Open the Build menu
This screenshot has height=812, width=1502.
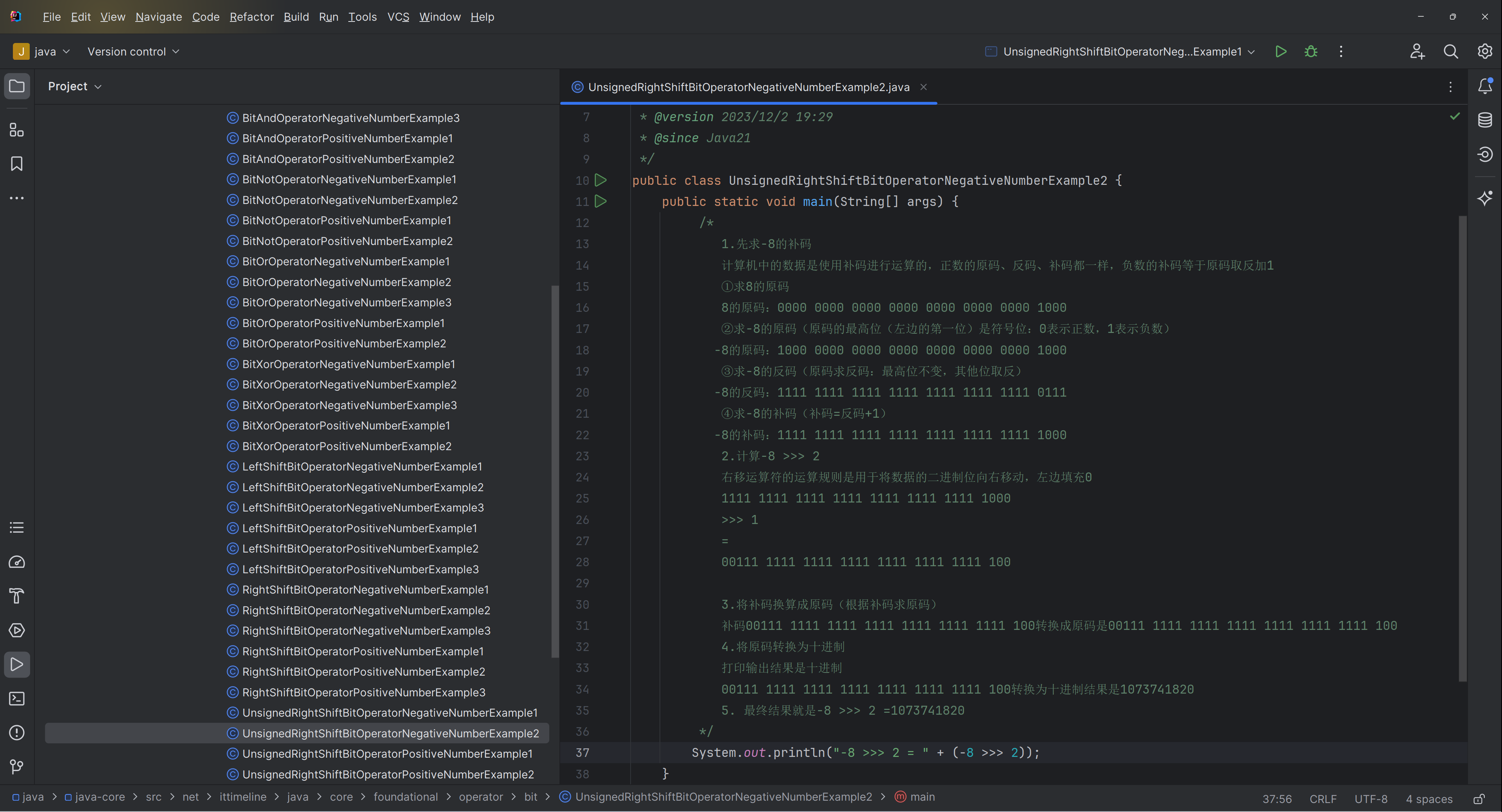coord(296,17)
